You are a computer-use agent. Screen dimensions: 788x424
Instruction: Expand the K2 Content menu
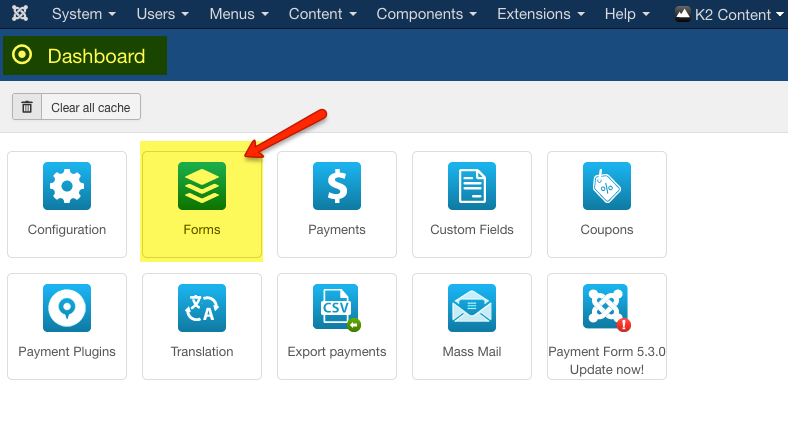point(730,15)
